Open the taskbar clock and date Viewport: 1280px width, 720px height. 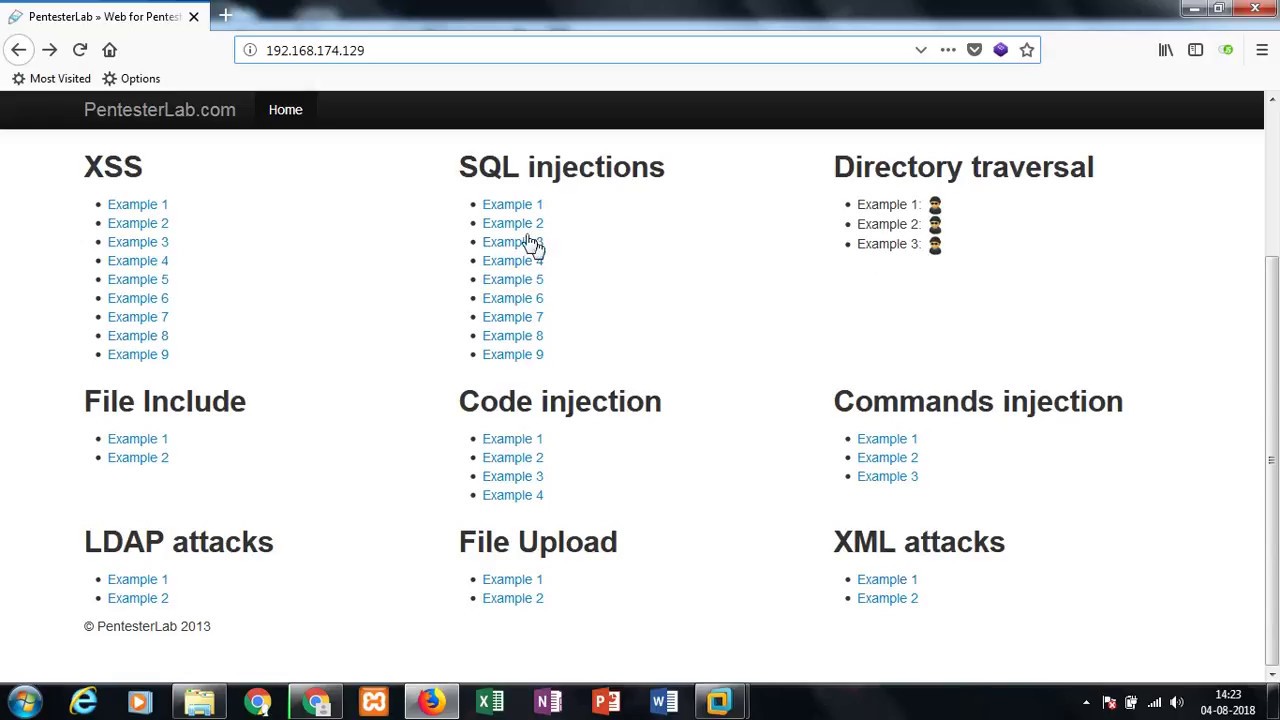1228,702
